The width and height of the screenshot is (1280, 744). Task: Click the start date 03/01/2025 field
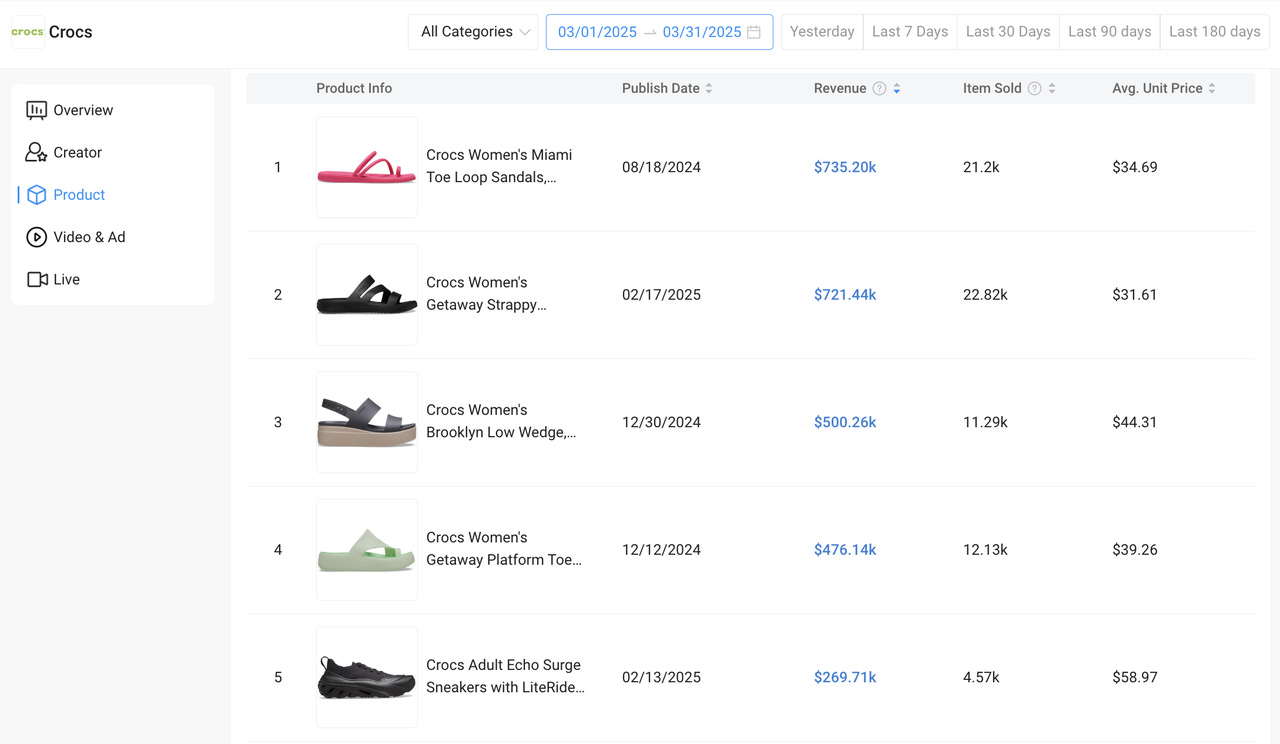597,32
